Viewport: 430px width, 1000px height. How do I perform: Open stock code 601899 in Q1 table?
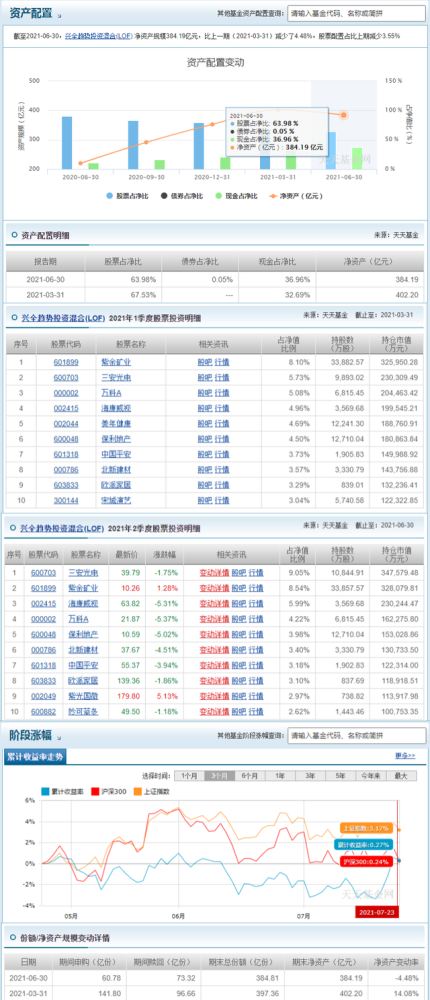67,362
